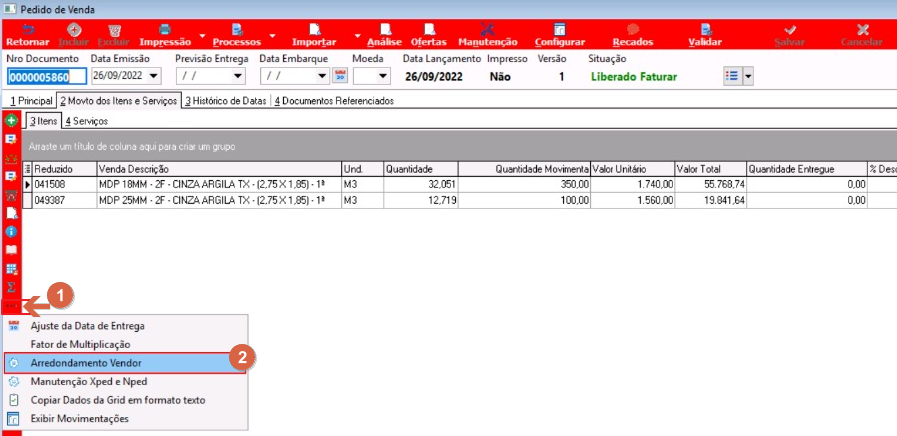The image size is (897, 436).
Task: Choose Ajuste da Data de Entrega
Action: point(126,326)
